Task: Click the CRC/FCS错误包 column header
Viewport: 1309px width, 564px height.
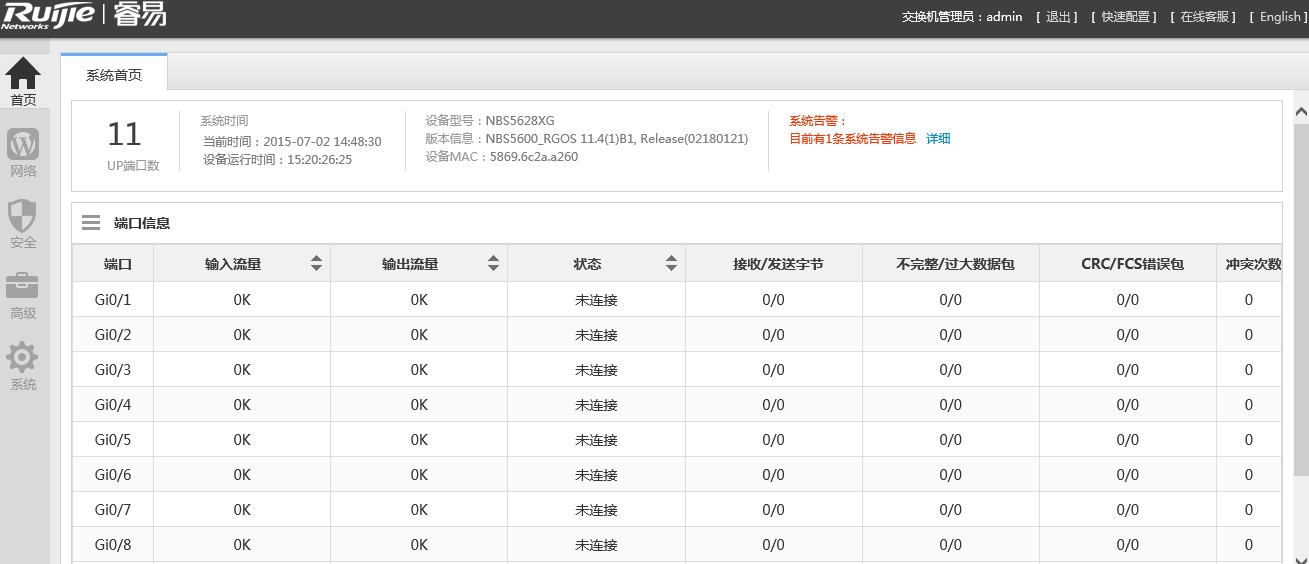Action: pos(1127,264)
